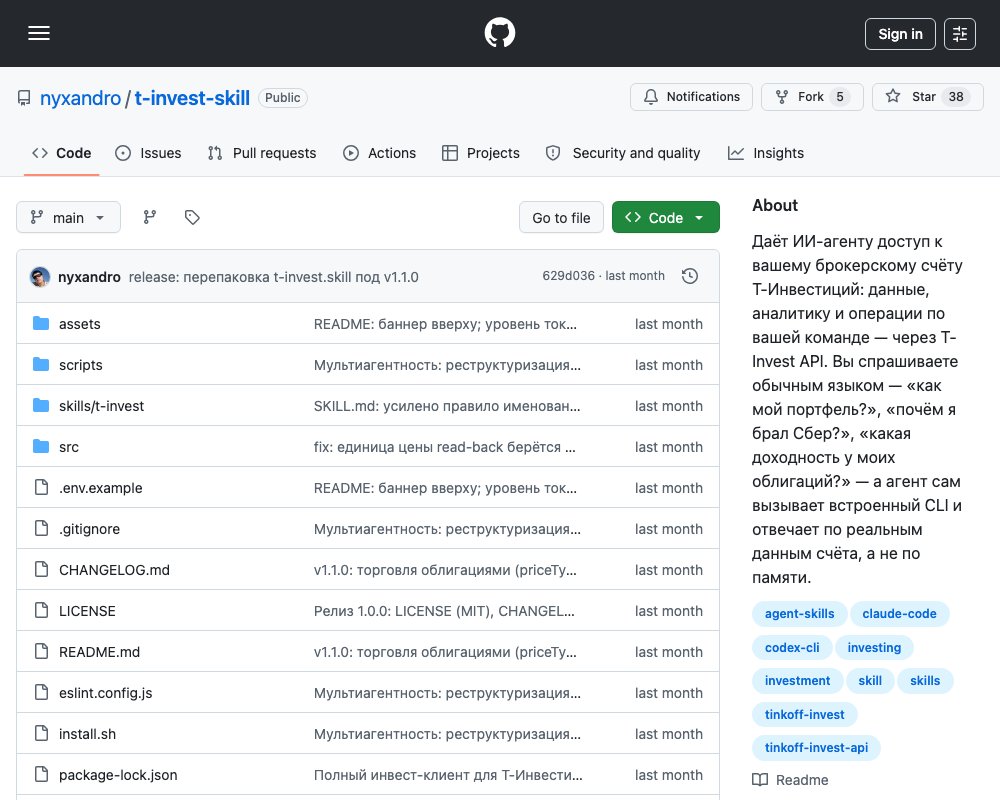Open the nyxandro owner profile link
Viewport: 1000px width, 800px height.
click(x=80, y=98)
